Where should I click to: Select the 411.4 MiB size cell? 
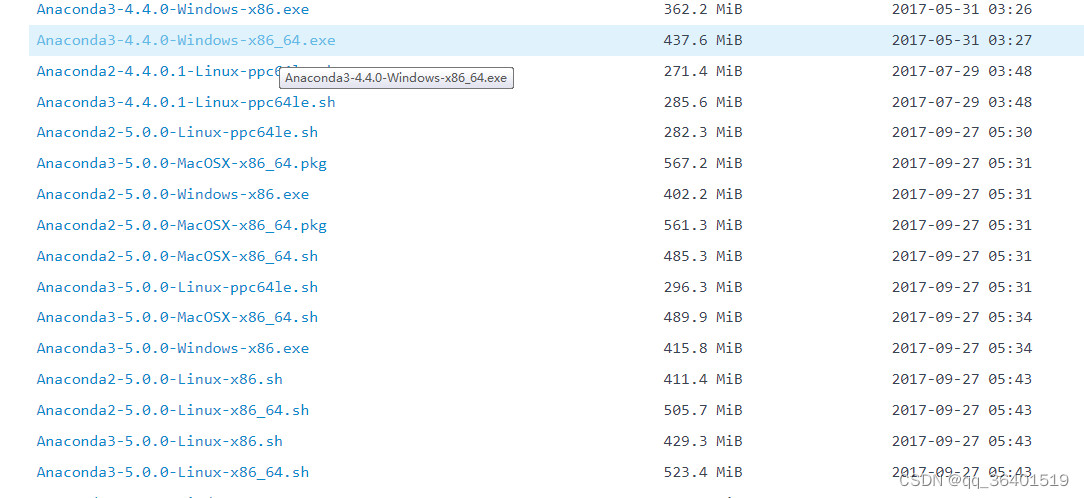coord(702,379)
